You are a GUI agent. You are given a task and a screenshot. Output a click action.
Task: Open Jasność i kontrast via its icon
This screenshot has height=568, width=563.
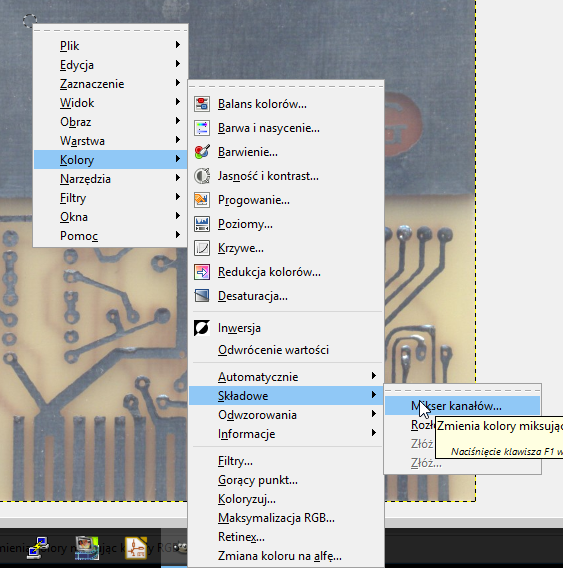point(202,176)
